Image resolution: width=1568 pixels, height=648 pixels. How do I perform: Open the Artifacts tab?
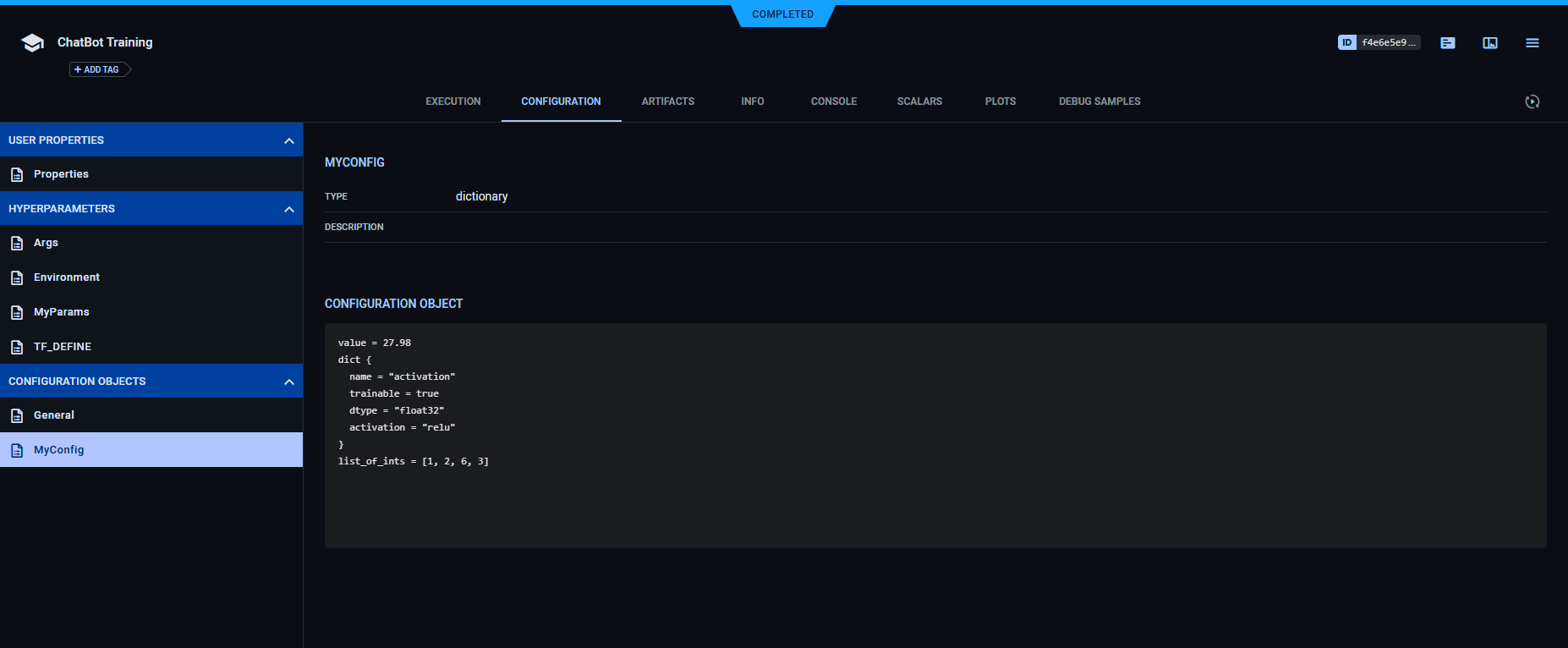click(667, 102)
